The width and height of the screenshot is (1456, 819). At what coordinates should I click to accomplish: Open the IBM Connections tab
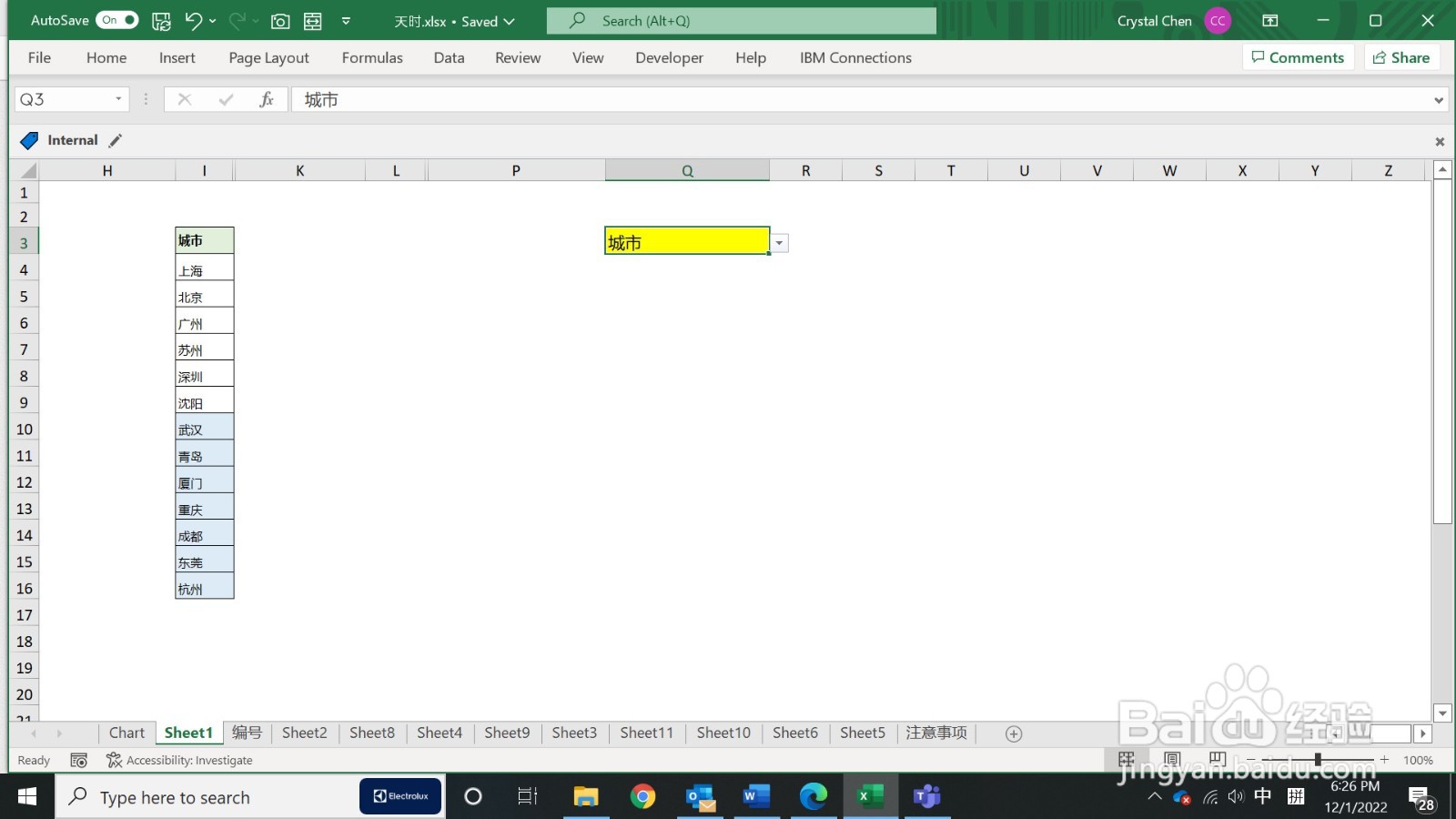pyautogui.click(x=855, y=57)
